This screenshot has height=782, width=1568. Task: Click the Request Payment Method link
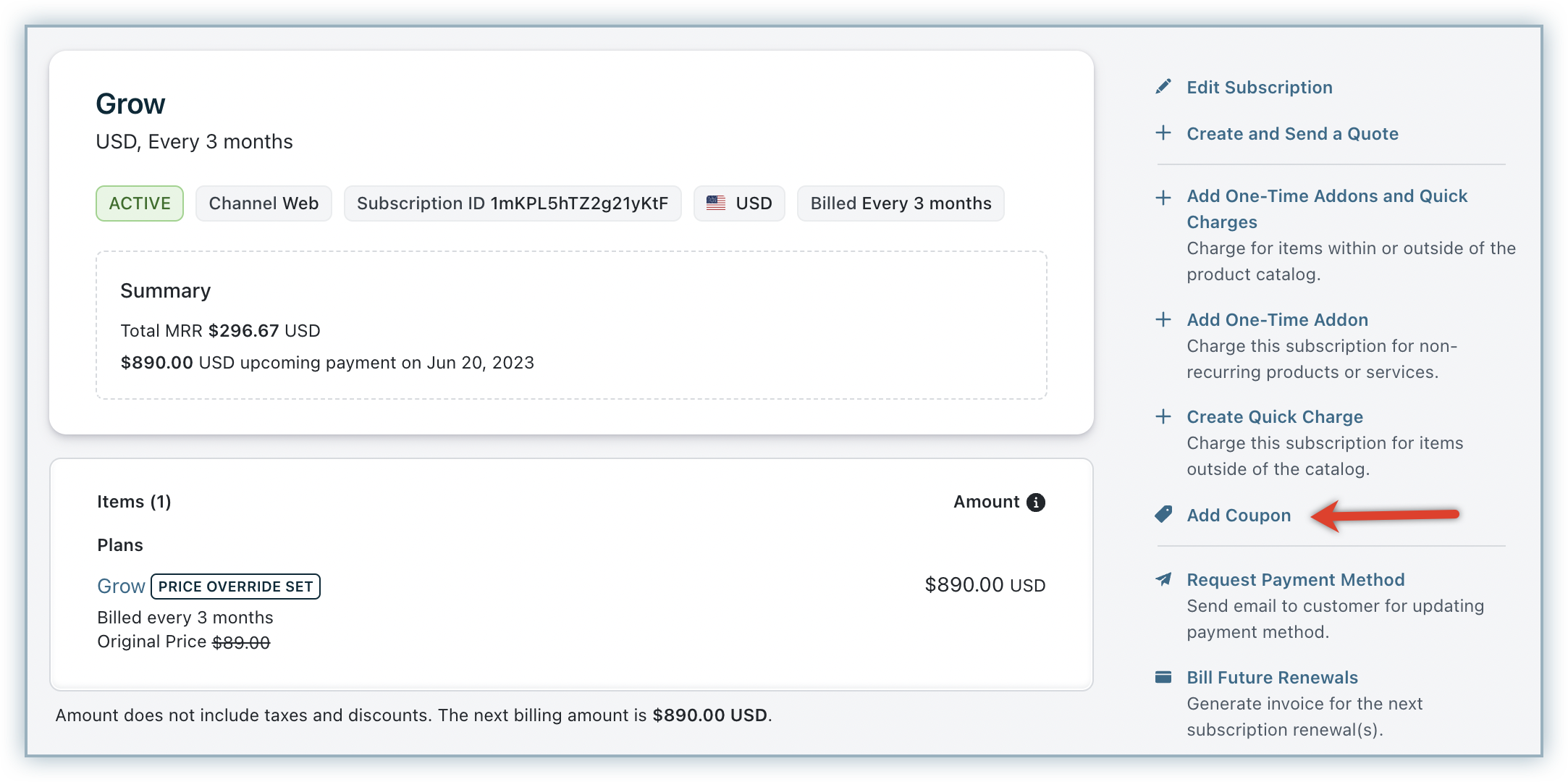pos(1295,580)
